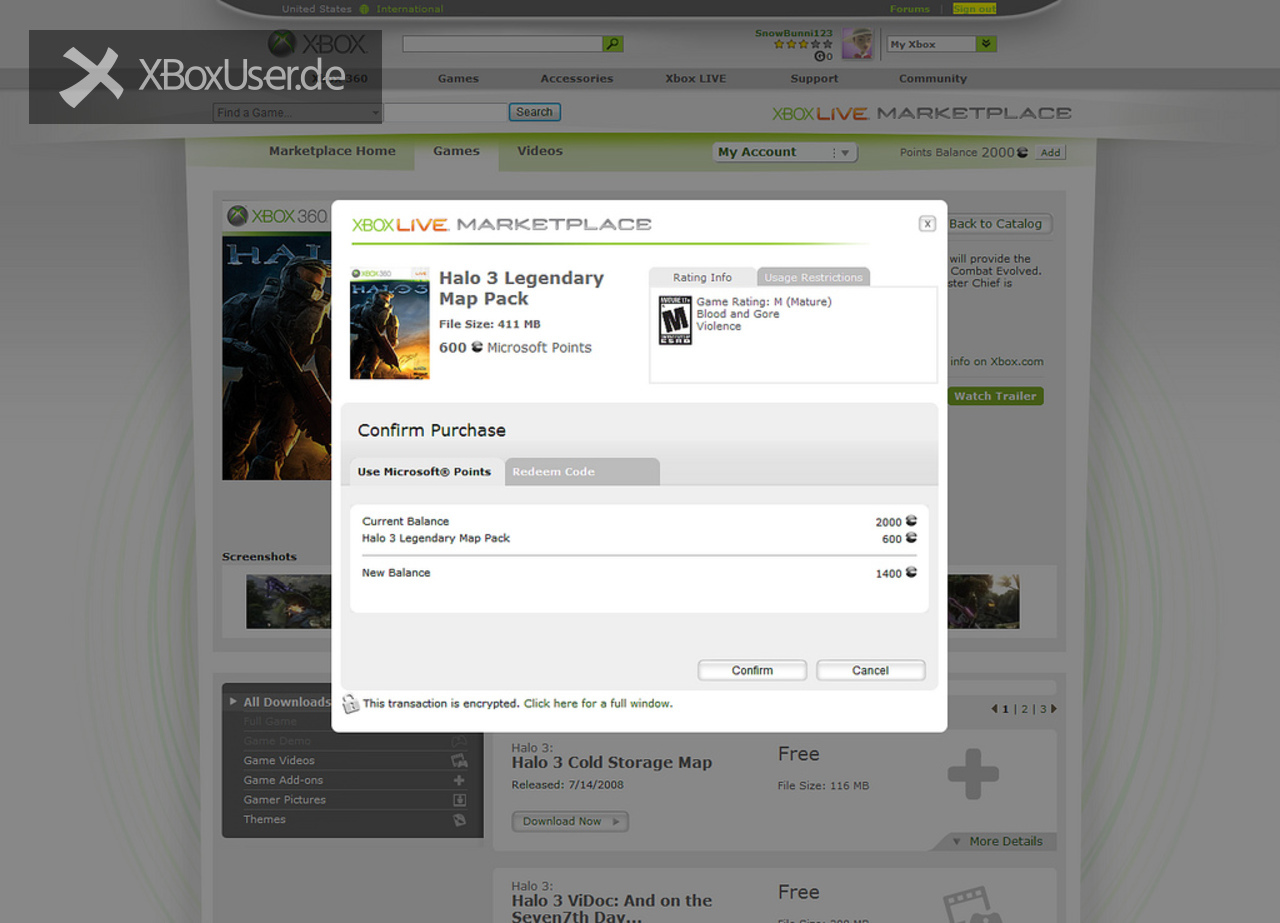Screen dimensions: 1280x923
Task: Click the Gamer Pictures icon
Action: tap(459, 800)
